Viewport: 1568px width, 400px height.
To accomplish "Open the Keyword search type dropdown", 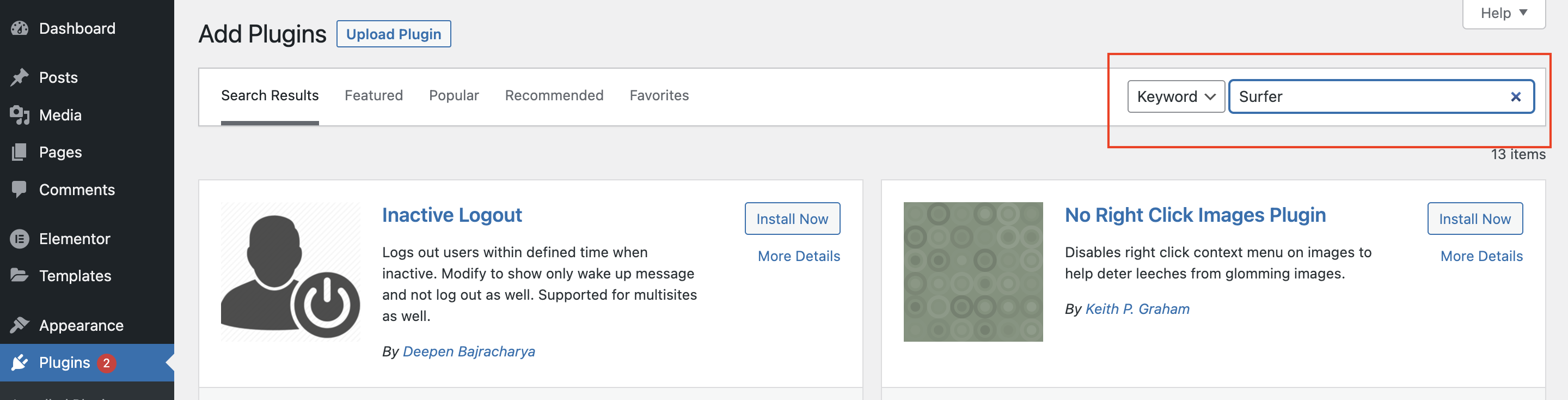I will coord(1175,97).
